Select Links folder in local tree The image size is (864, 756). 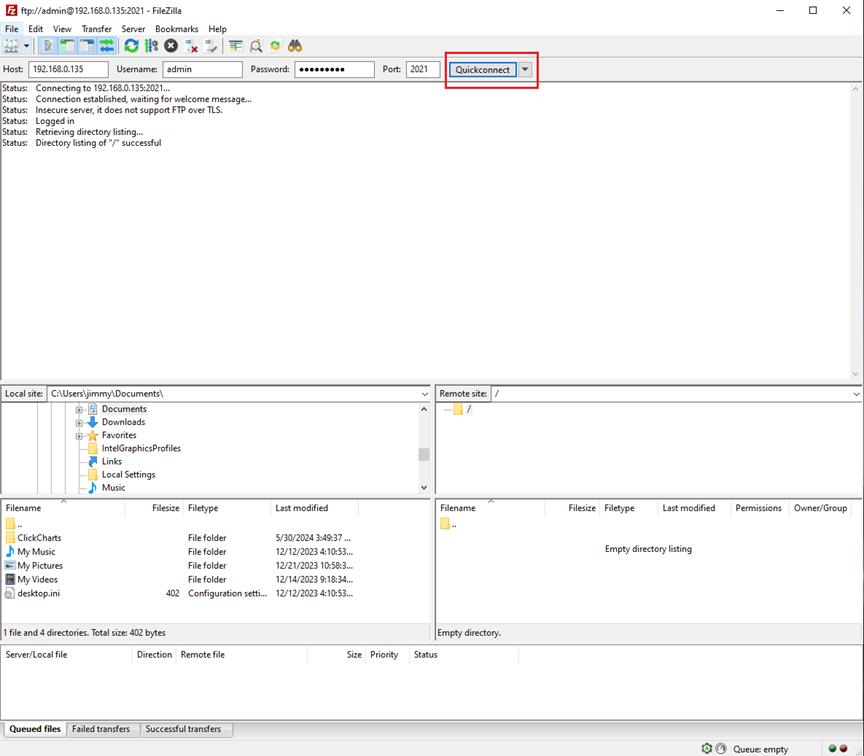click(112, 462)
